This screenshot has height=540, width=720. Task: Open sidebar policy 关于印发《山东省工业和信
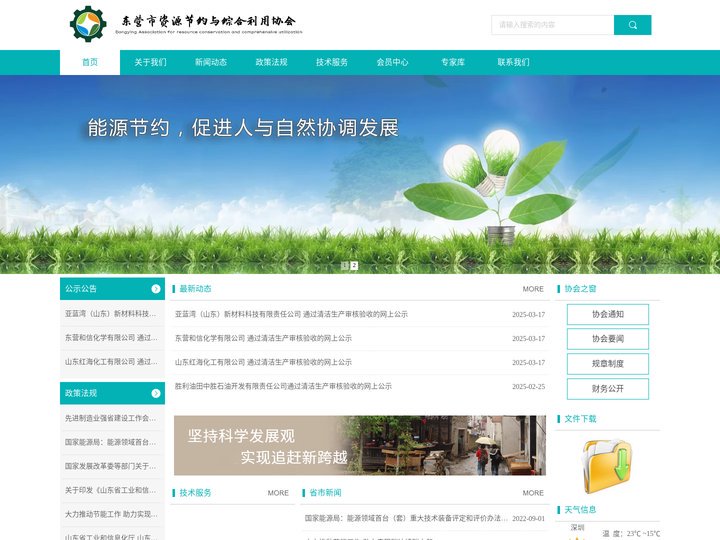pyautogui.click(x=111, y=490)
